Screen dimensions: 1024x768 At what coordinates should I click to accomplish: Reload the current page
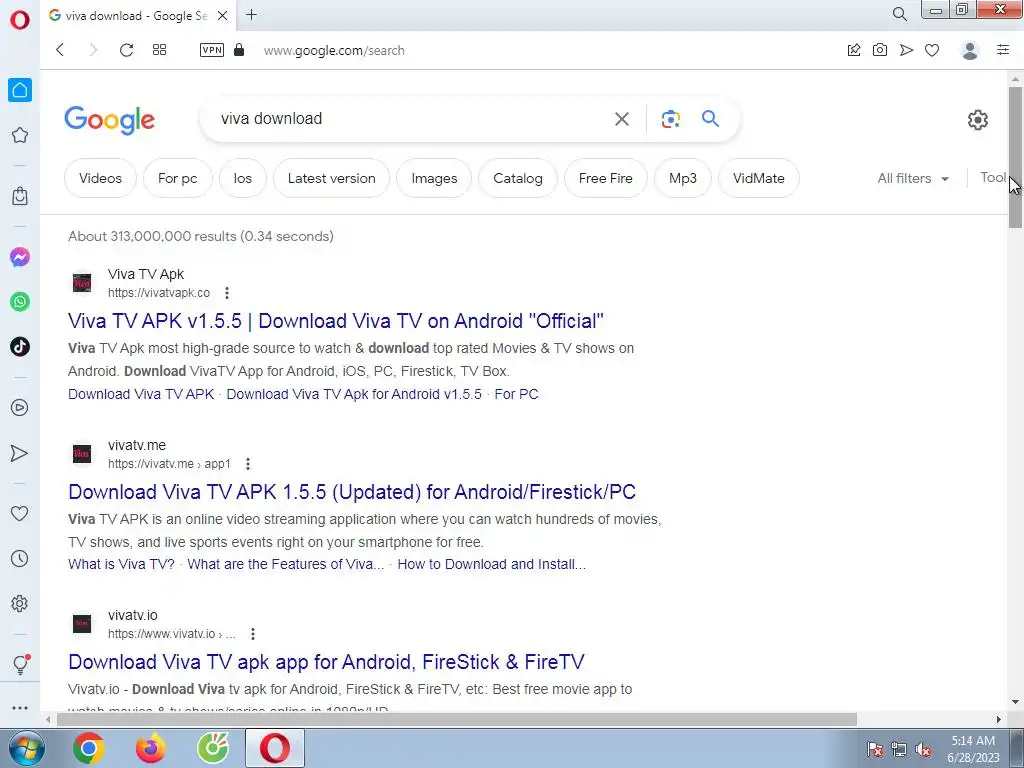[126, 50]
